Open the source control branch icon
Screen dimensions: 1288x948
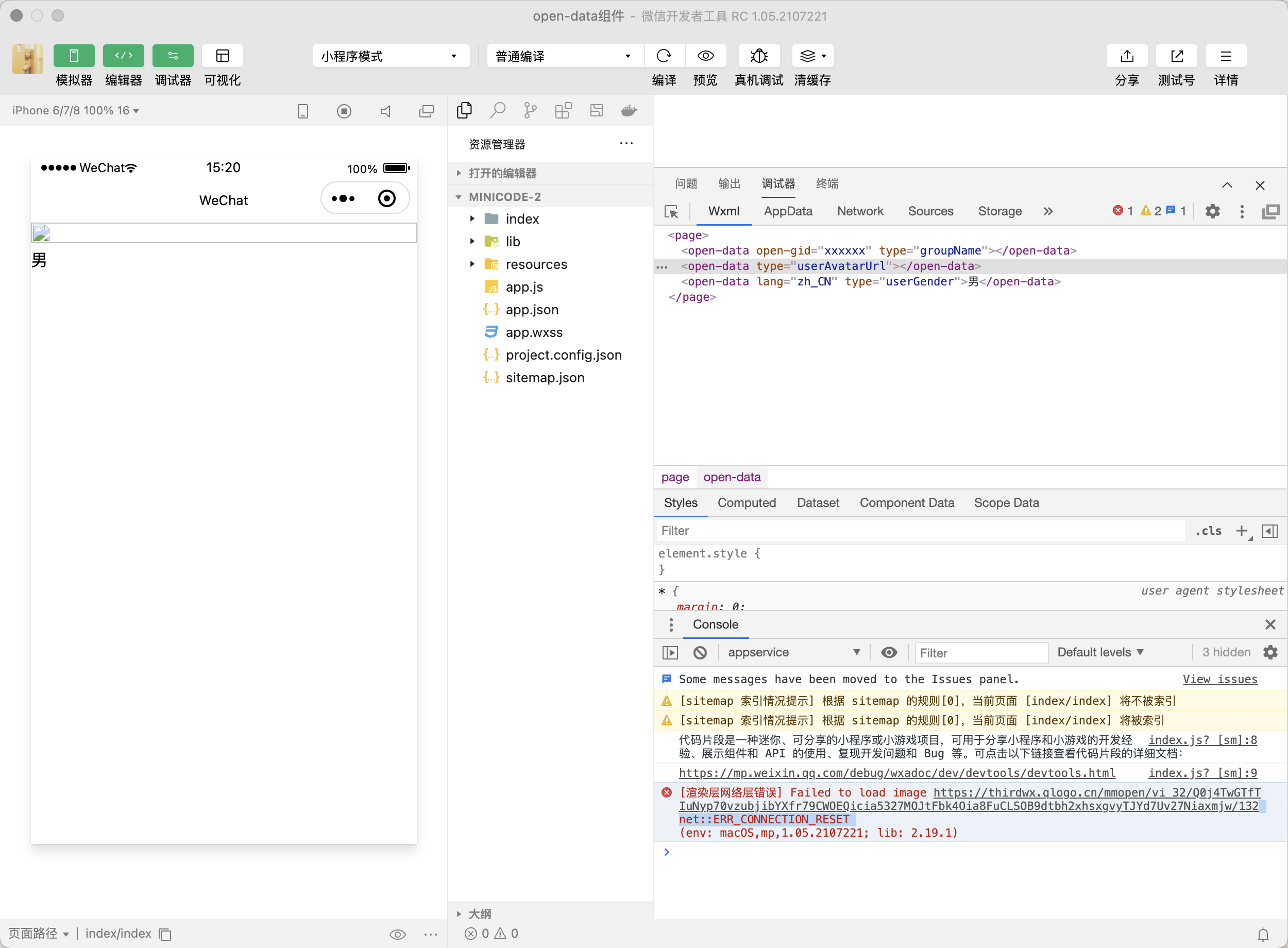click(530, 110)
